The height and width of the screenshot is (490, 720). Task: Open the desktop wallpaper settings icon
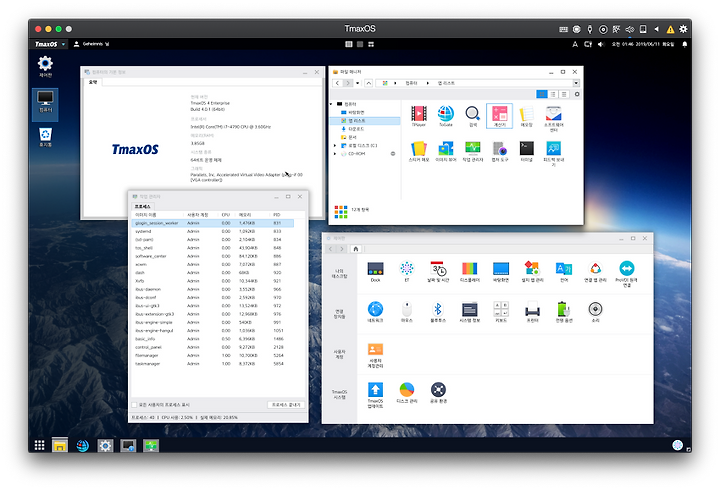coord(501,269)
